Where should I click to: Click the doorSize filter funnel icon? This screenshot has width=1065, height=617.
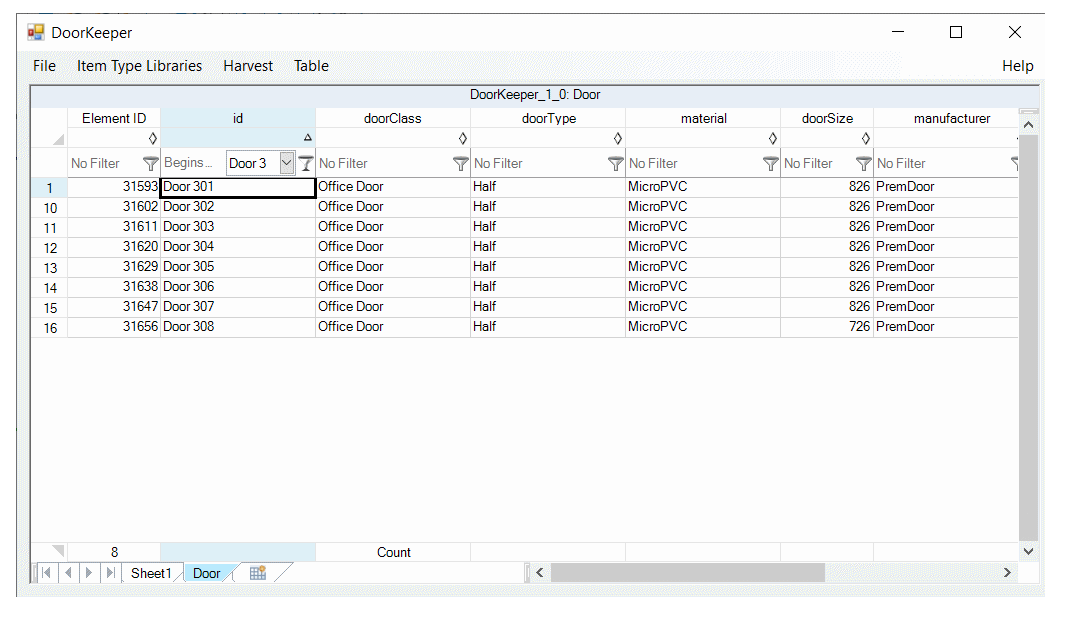(863, 163)
